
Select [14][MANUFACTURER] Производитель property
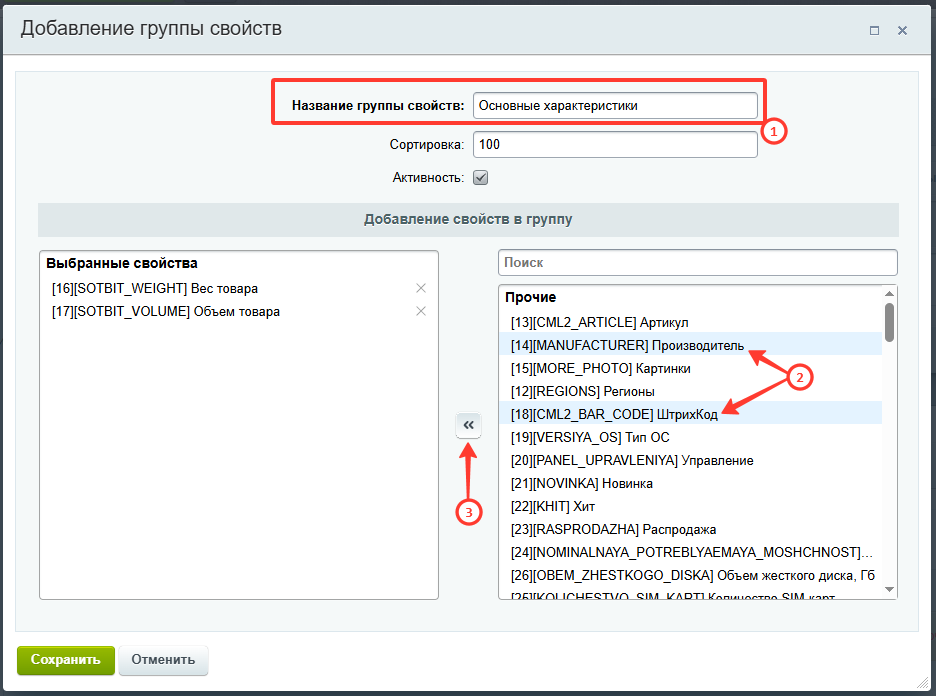pos(690,346)
